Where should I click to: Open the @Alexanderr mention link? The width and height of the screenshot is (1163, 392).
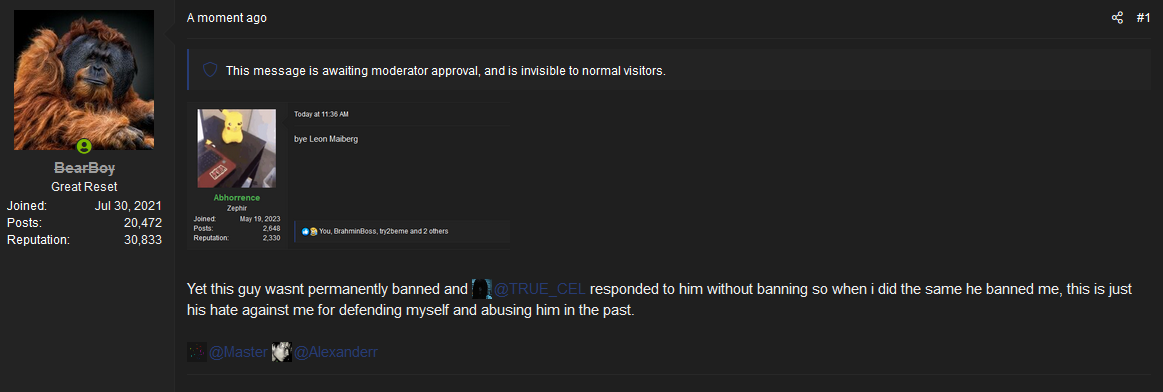[x=336, y=352]
